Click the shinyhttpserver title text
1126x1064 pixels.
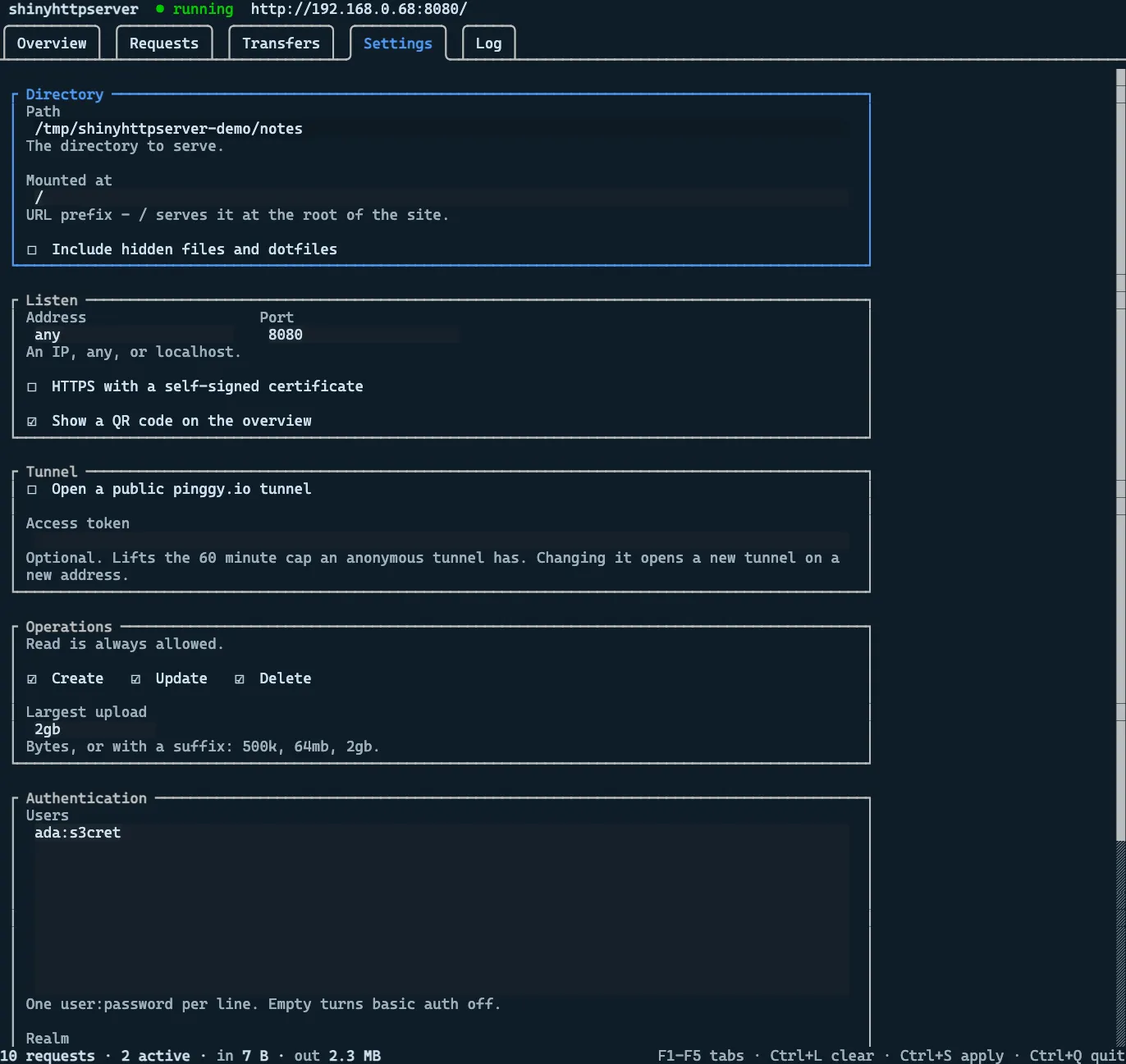click(x=74, y=9)
